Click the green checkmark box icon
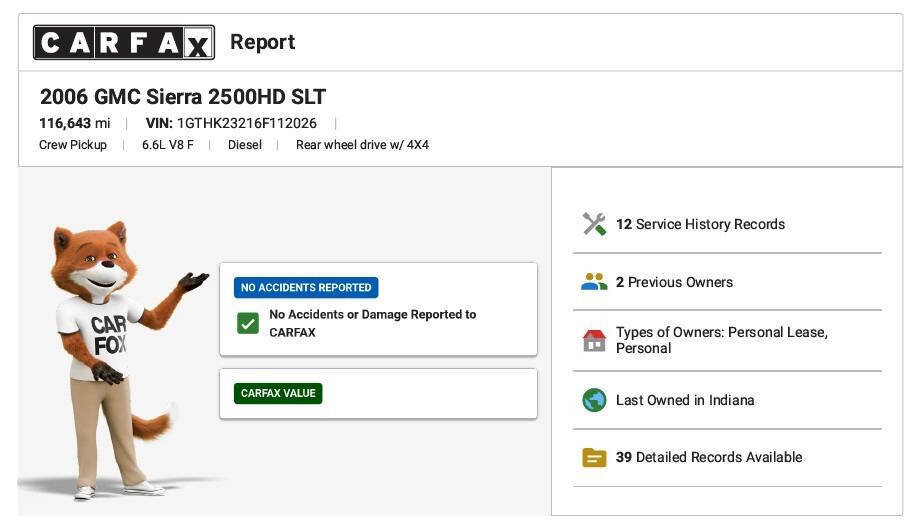This screenshot has width=907, height=523. pos(248,323)
